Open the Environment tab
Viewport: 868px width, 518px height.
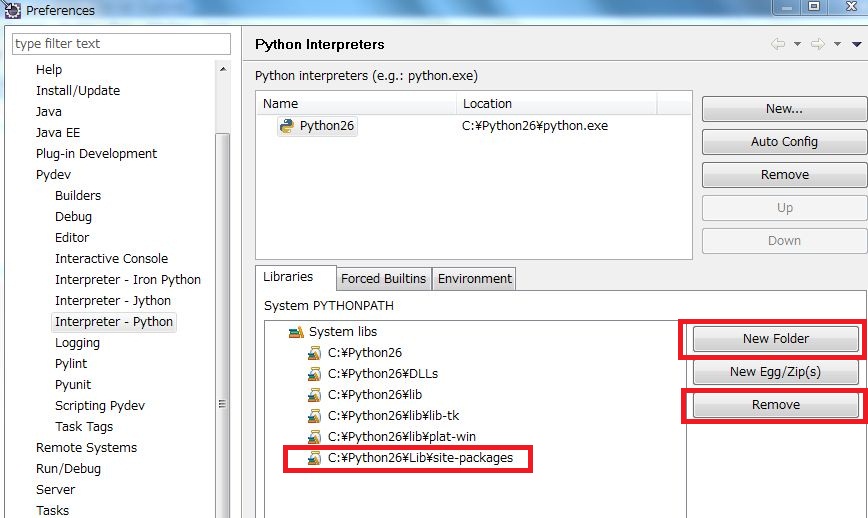pos(474,278)
